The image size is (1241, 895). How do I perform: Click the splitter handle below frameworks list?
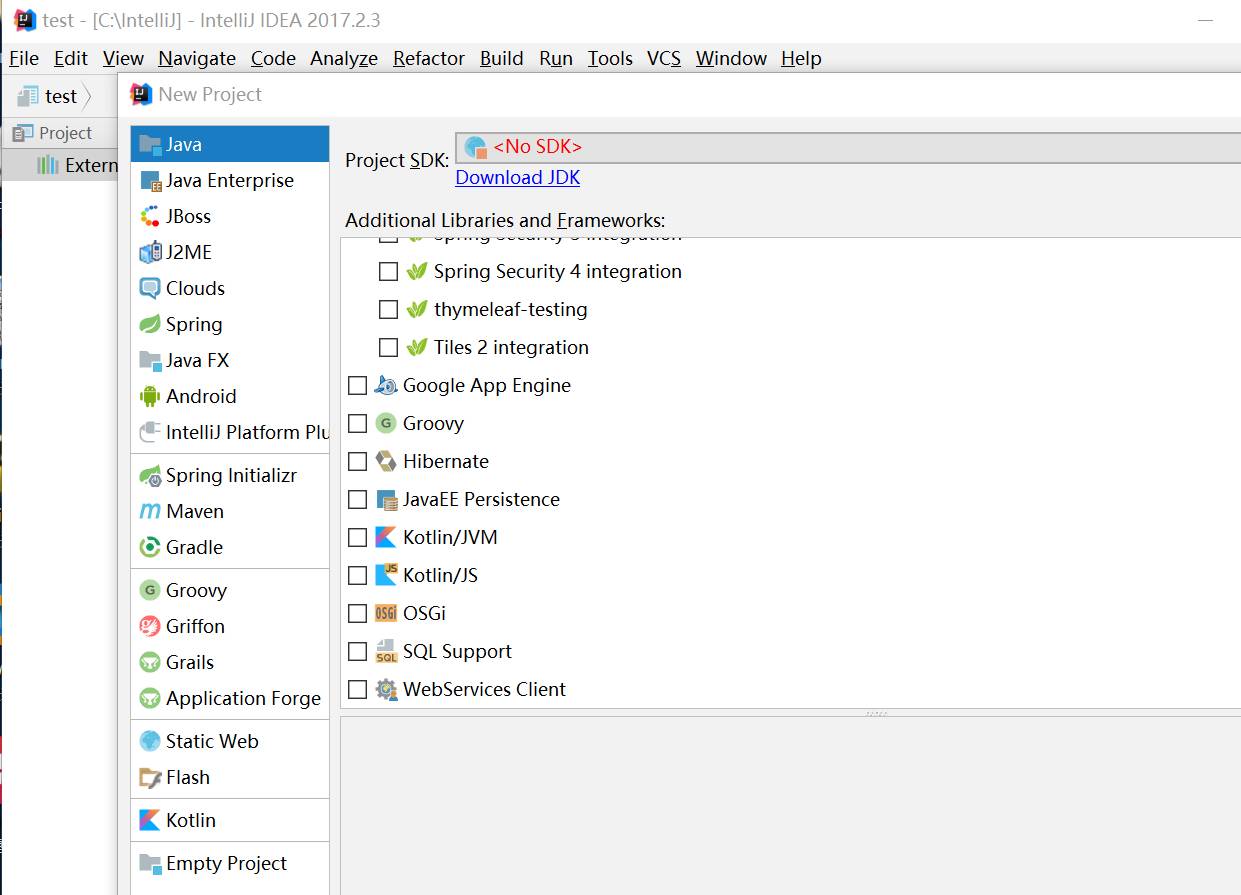(876, 714)
